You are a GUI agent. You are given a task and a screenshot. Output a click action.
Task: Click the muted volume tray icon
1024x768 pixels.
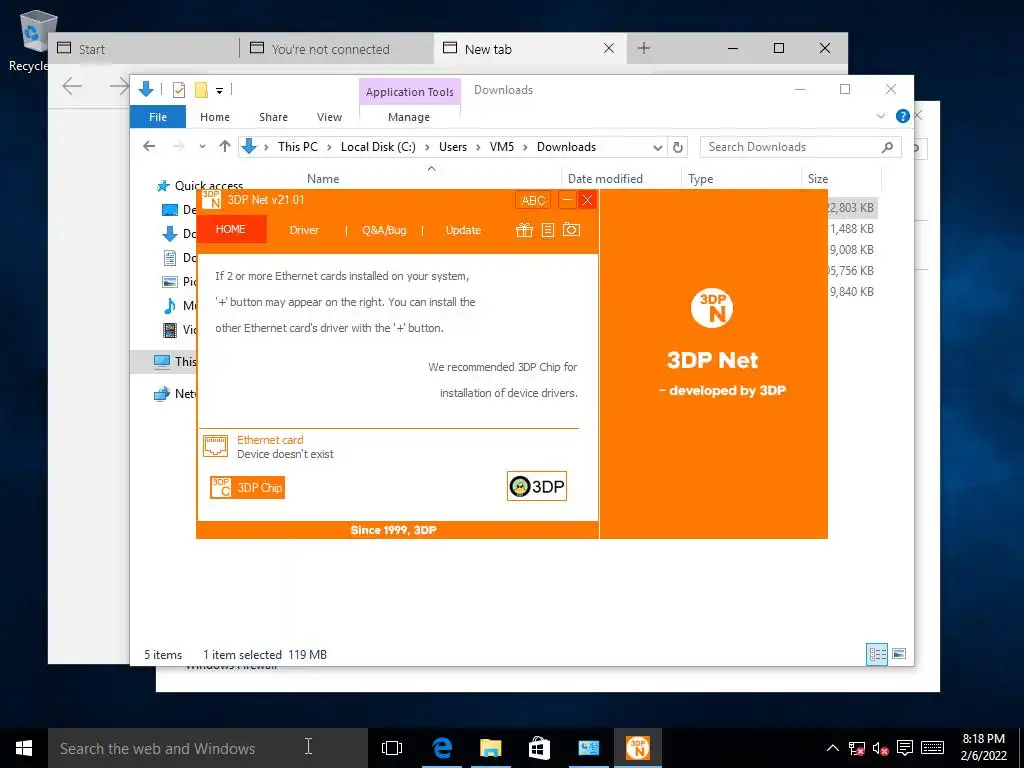click(880, 748)
